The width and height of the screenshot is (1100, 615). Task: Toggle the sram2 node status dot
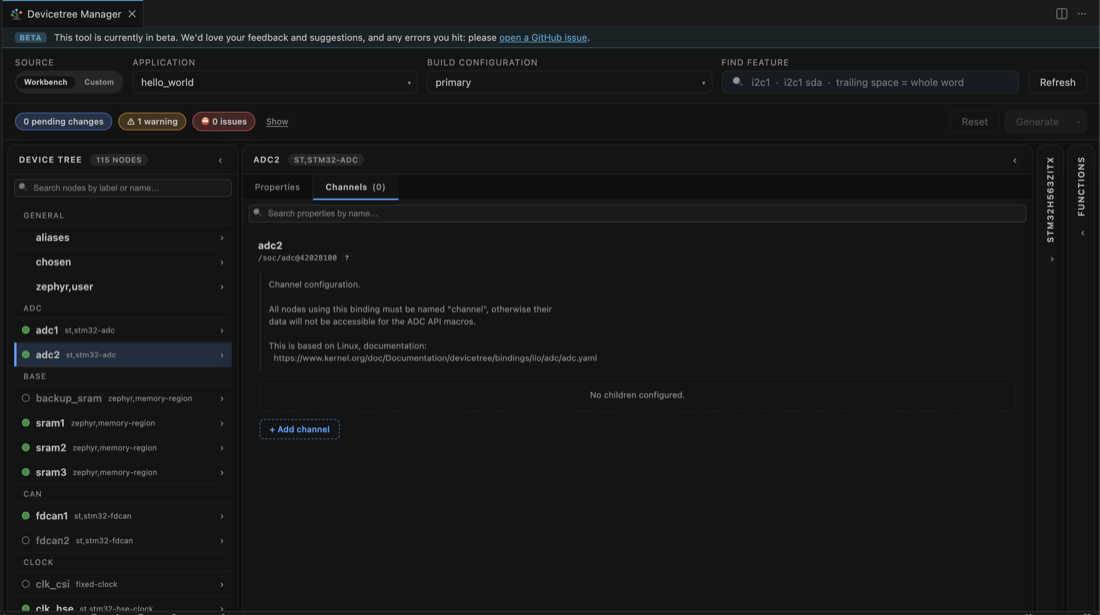click(26, 447)
